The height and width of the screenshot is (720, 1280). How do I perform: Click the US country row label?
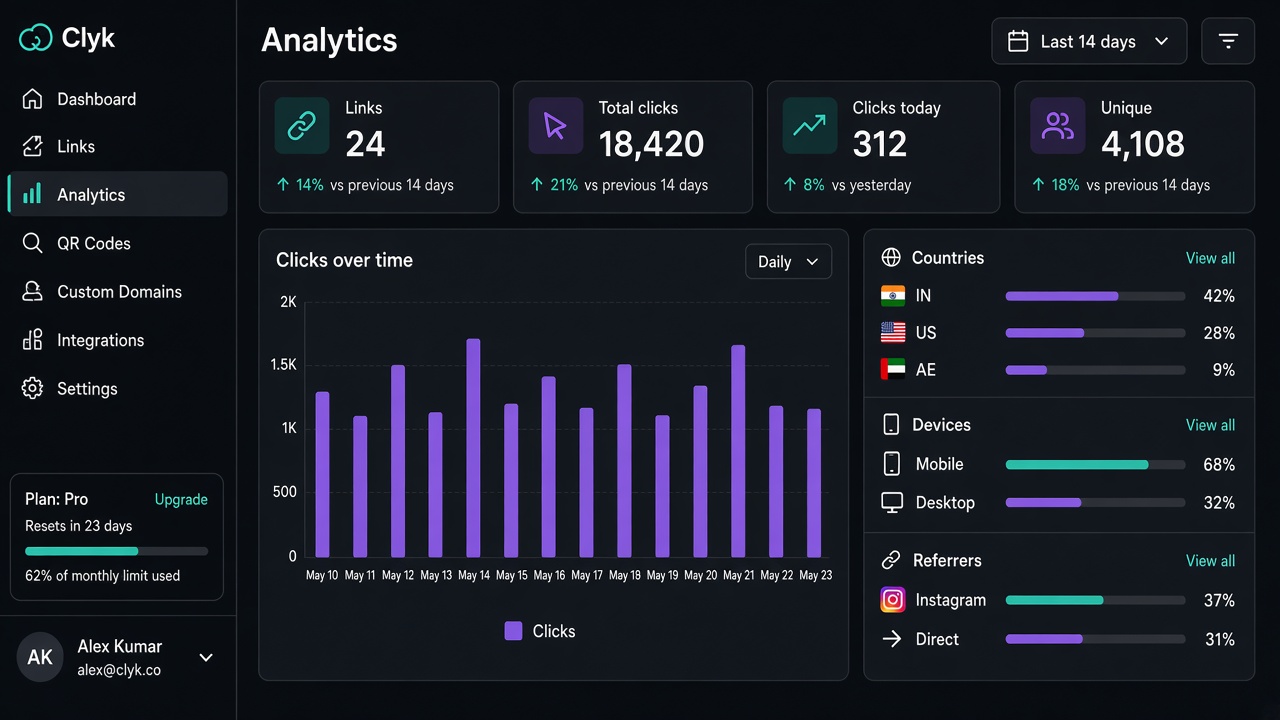pyautogui.click(x=926, y=333)
